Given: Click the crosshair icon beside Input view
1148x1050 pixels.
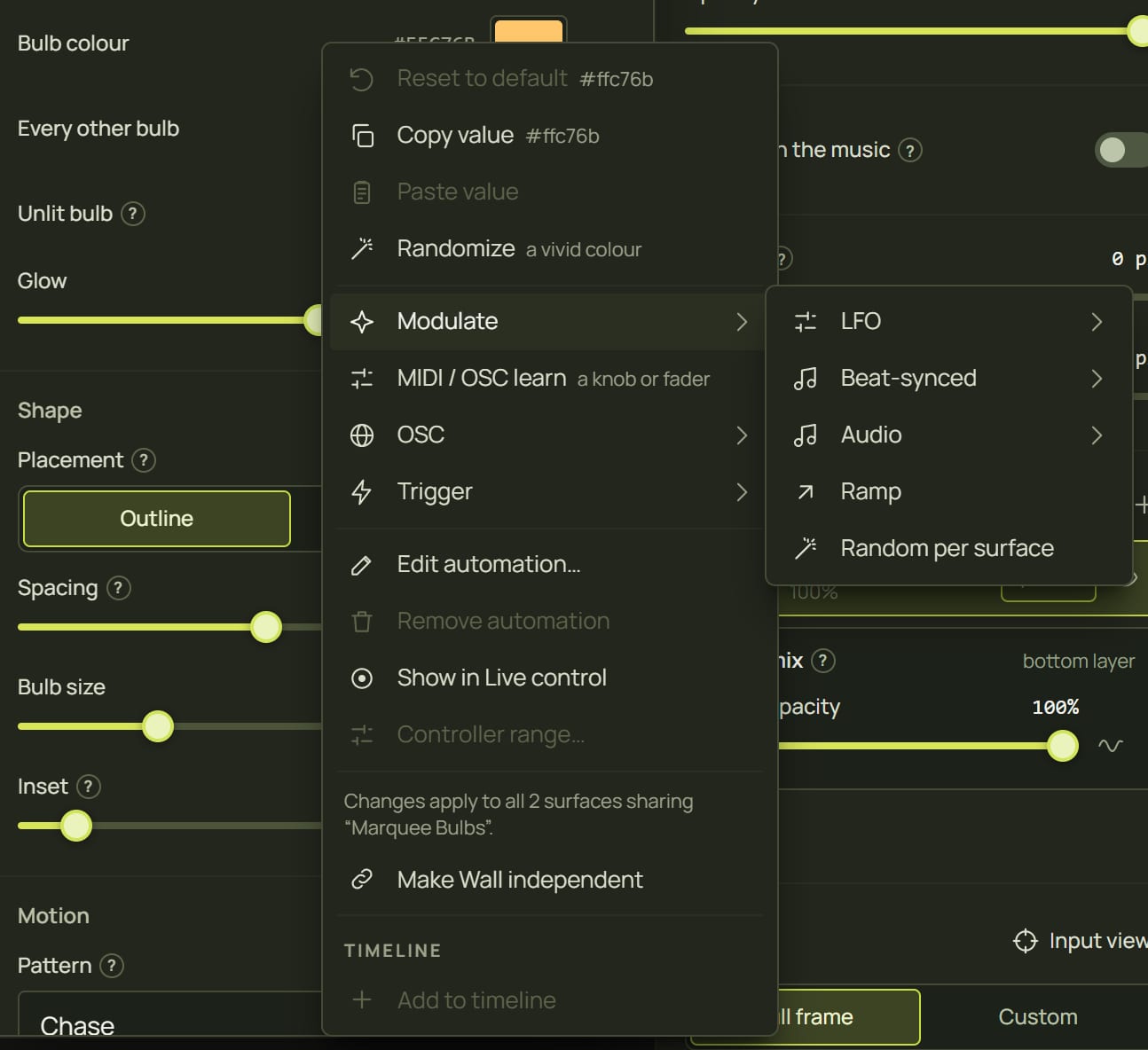Looking at the screenshot, I should click(x=1026, y=941).
